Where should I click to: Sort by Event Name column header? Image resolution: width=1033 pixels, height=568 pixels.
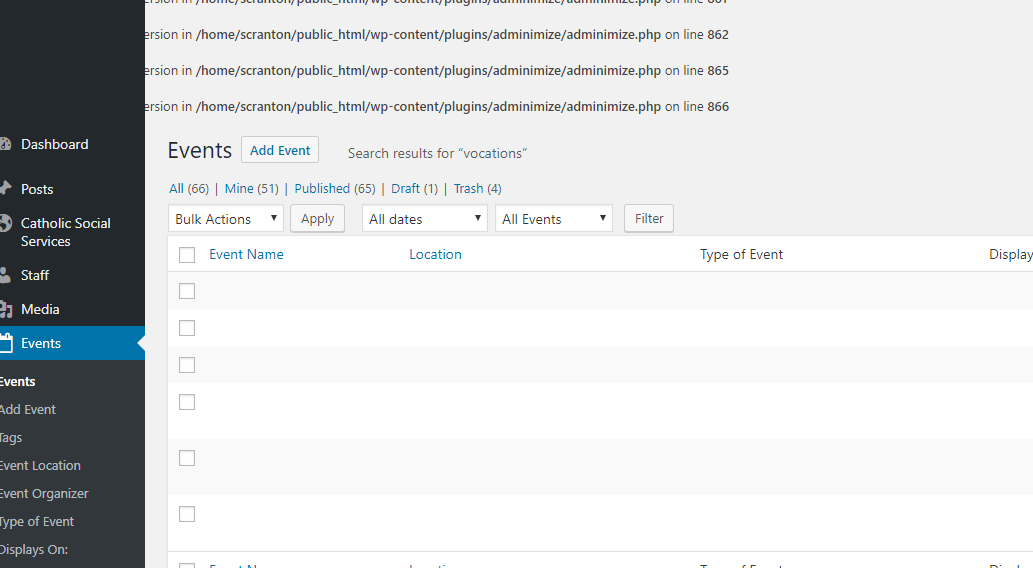tap(246, 254)
